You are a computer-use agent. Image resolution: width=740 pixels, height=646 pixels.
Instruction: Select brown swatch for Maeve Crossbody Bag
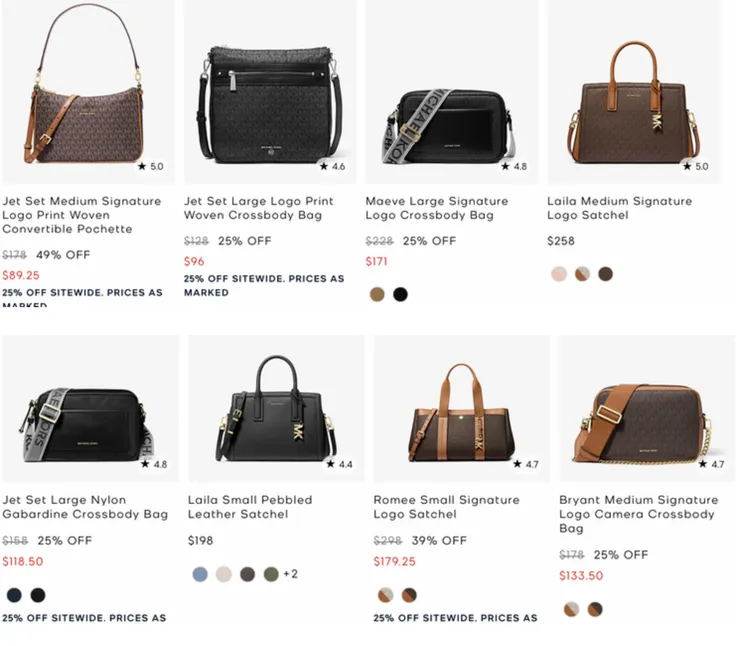coord(377,294)
